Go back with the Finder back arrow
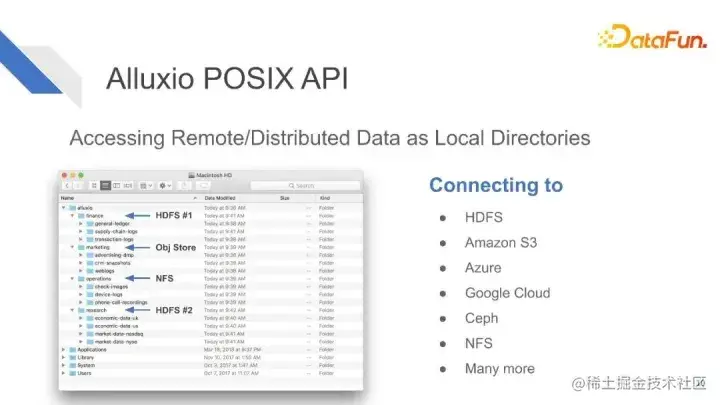The image size is (720, 405). (x=67, y=186)
